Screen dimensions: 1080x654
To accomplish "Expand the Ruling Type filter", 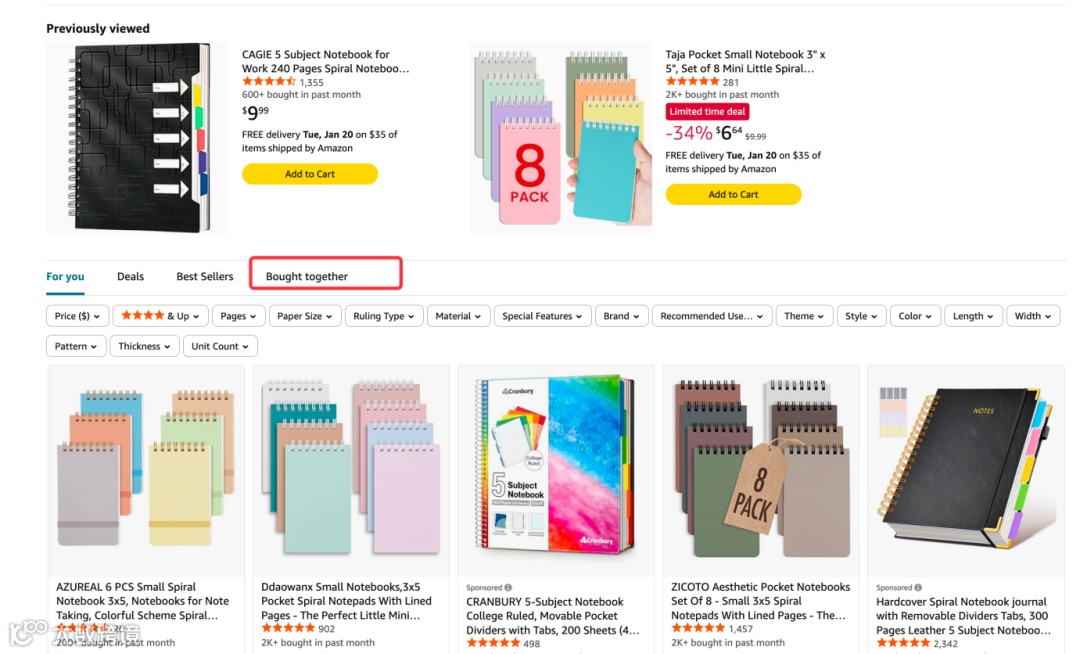I will [384, 316].
